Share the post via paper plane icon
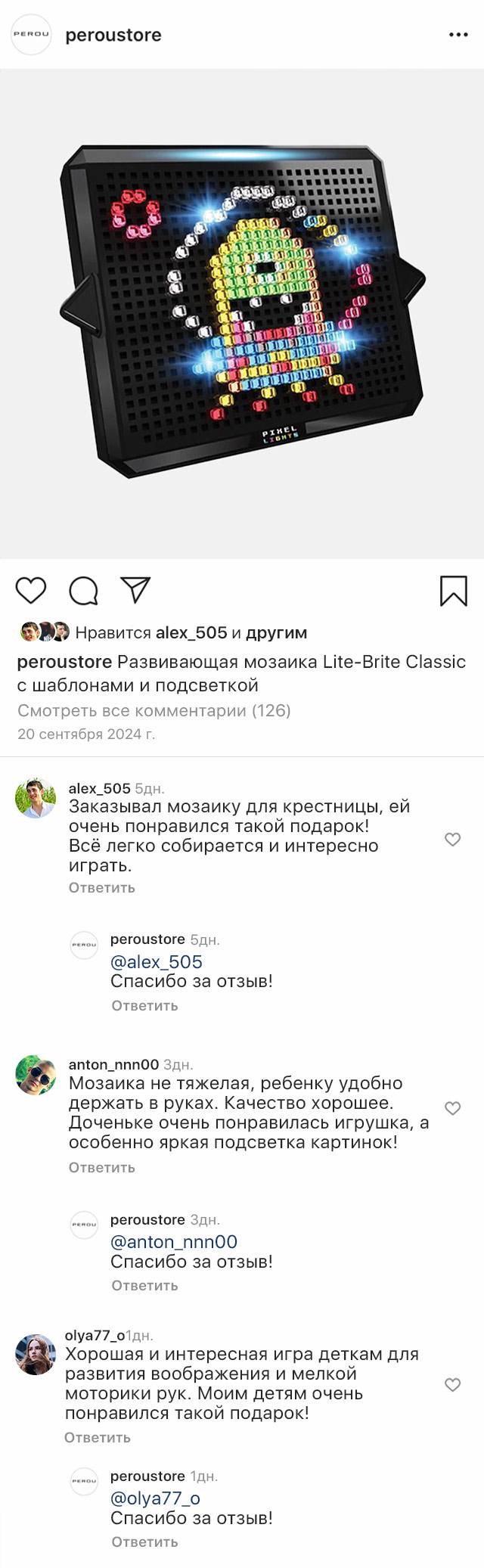This screenshot has width=484, height=1568. [x=136, y=590]
